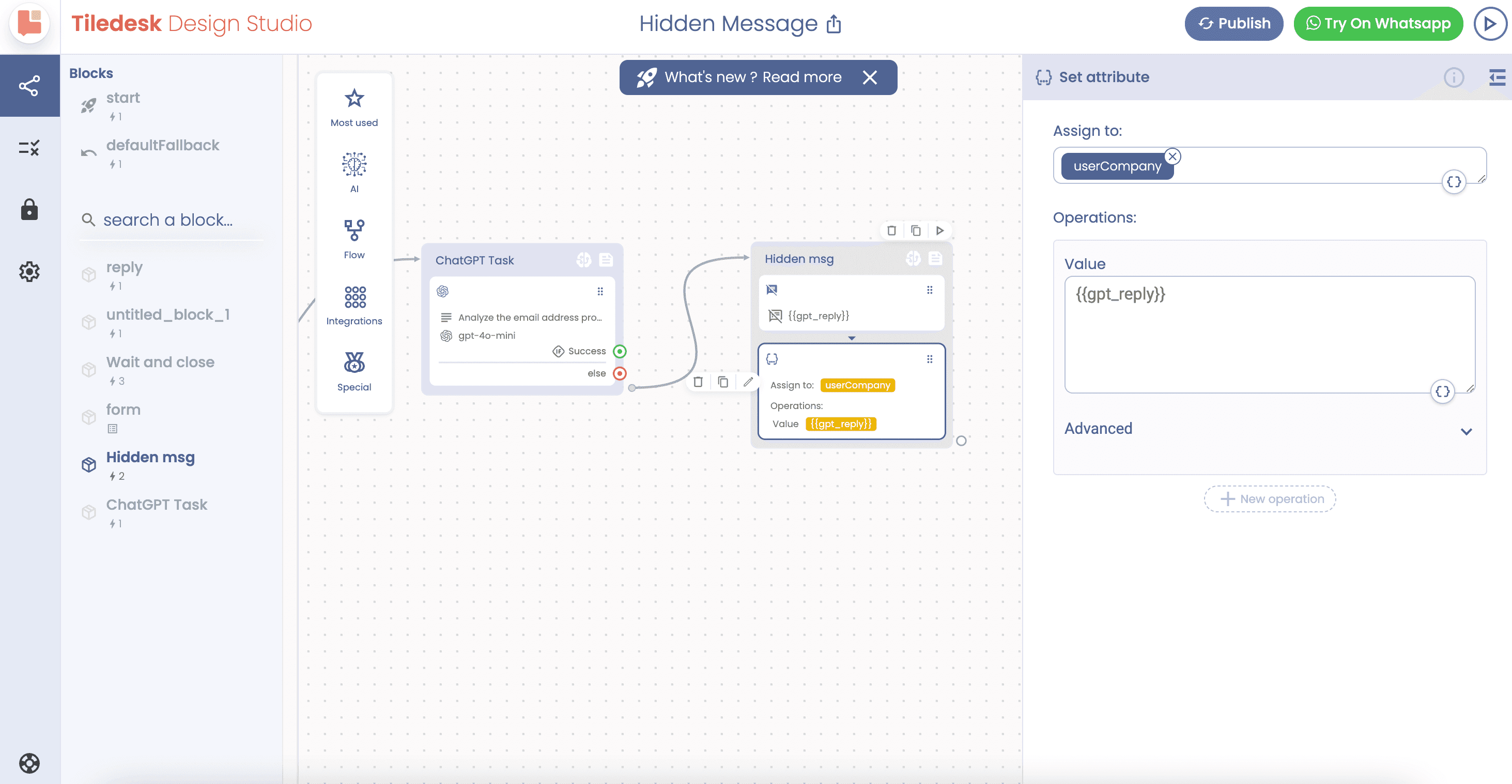
Task: Duplicate the Hidden msg block
Action: (916, 231)
